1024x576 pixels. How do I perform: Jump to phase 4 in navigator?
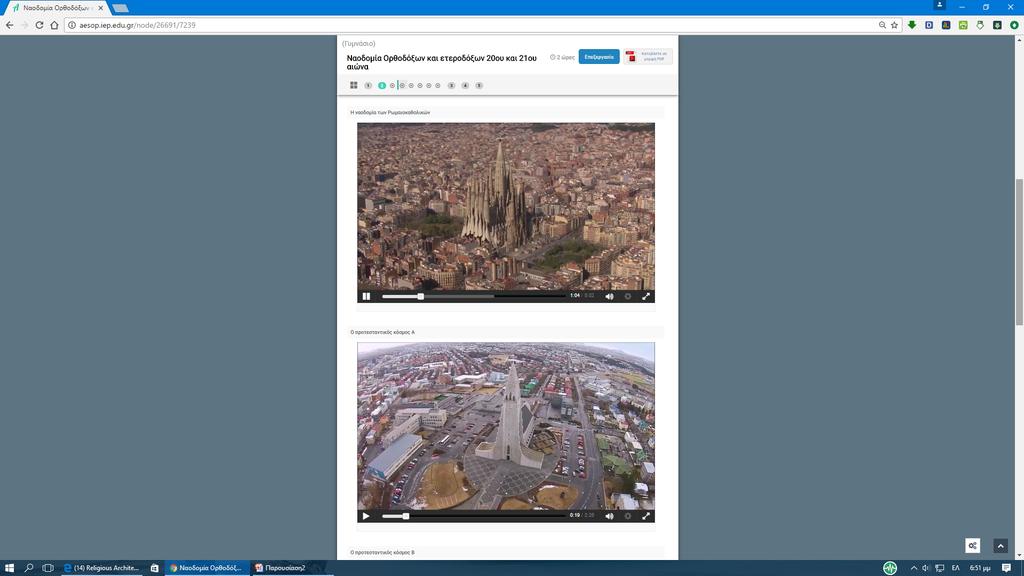(x=465, y=86)
